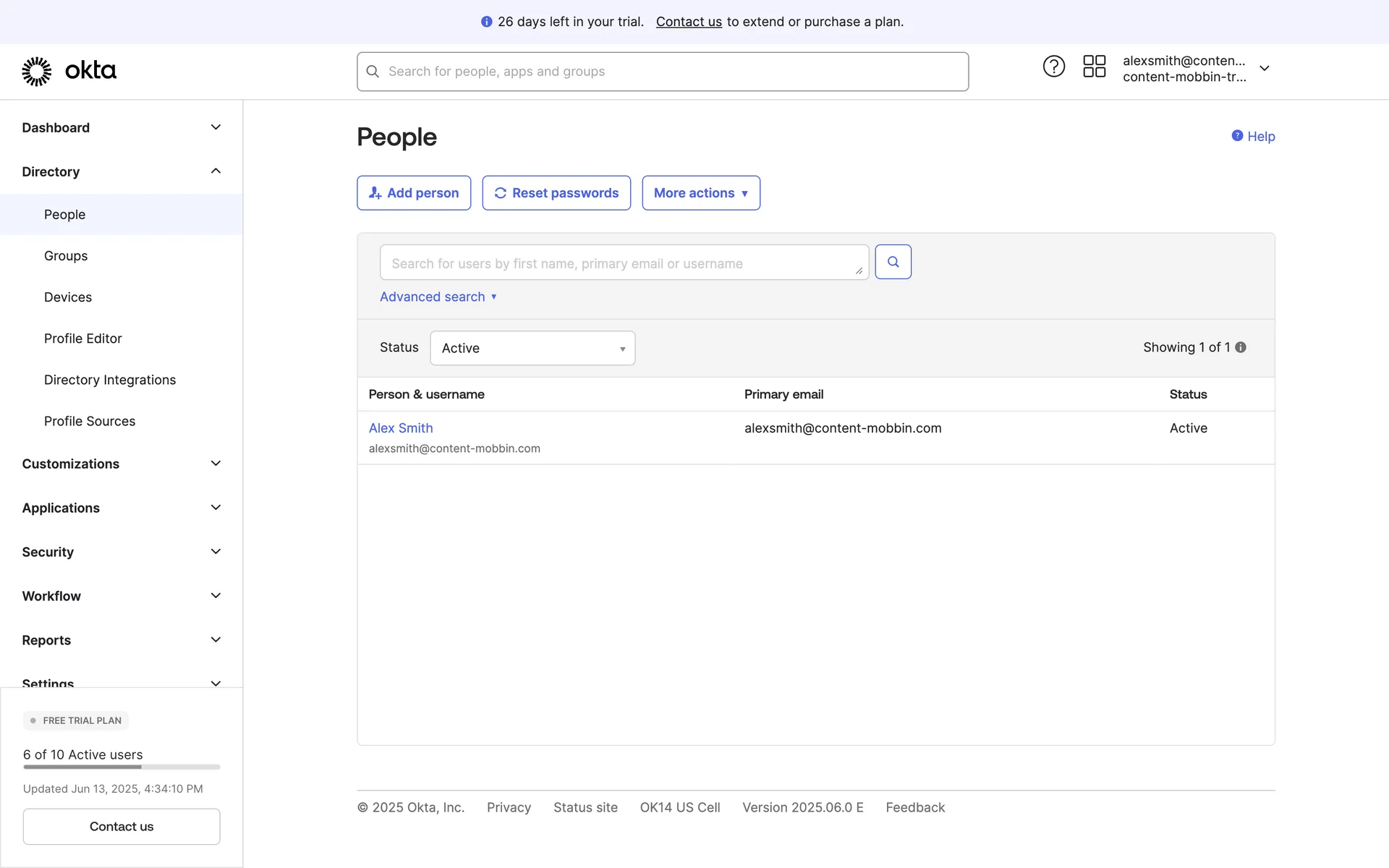The height and width of the screenshot is (868, 1389).
Task: Click the Showing 1 of 1 info icon
Action: 1241,347
